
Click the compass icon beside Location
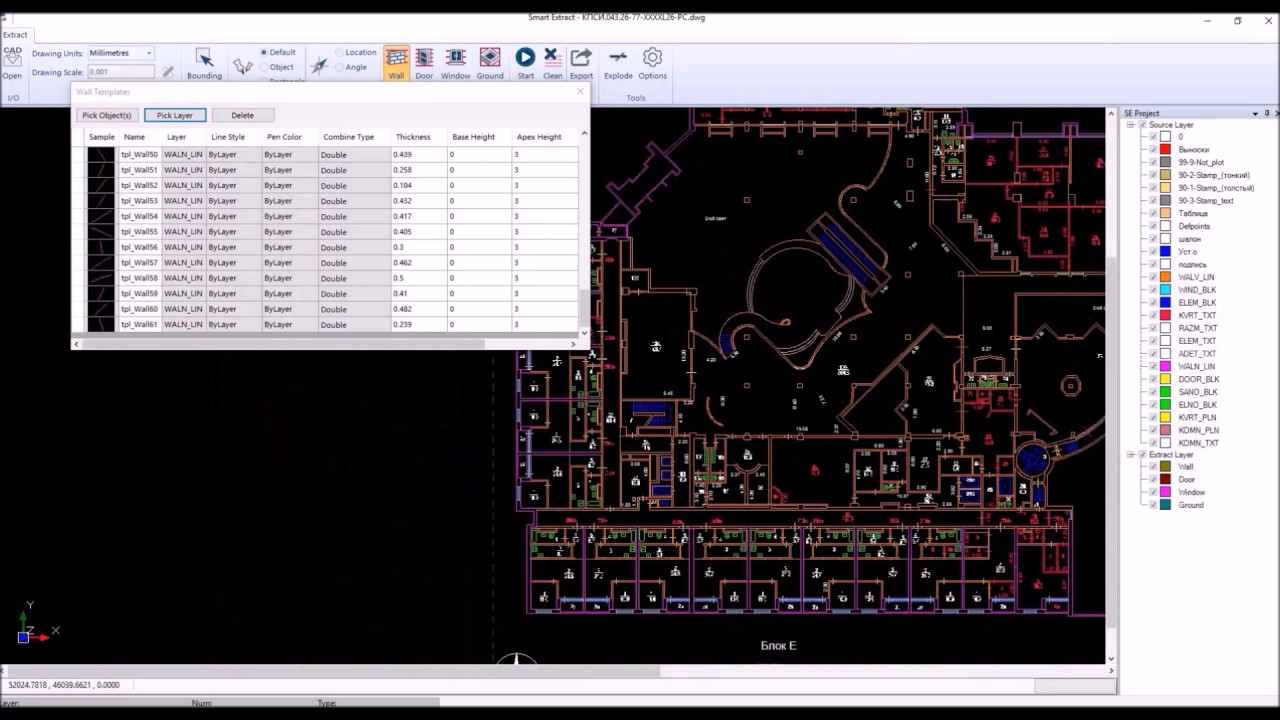(319, 66)
